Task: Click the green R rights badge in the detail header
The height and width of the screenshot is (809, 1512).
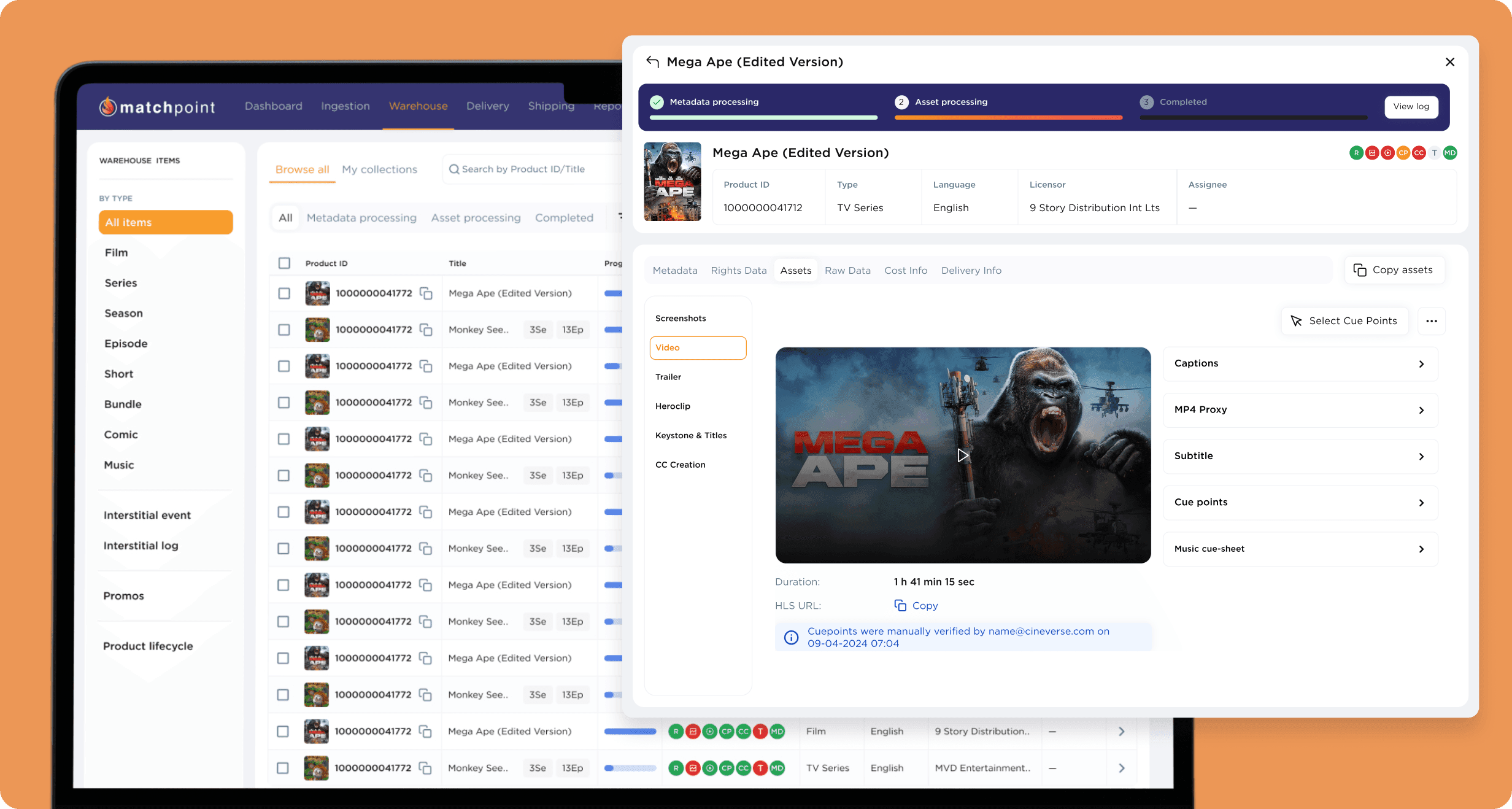Action: [1356, 153]
